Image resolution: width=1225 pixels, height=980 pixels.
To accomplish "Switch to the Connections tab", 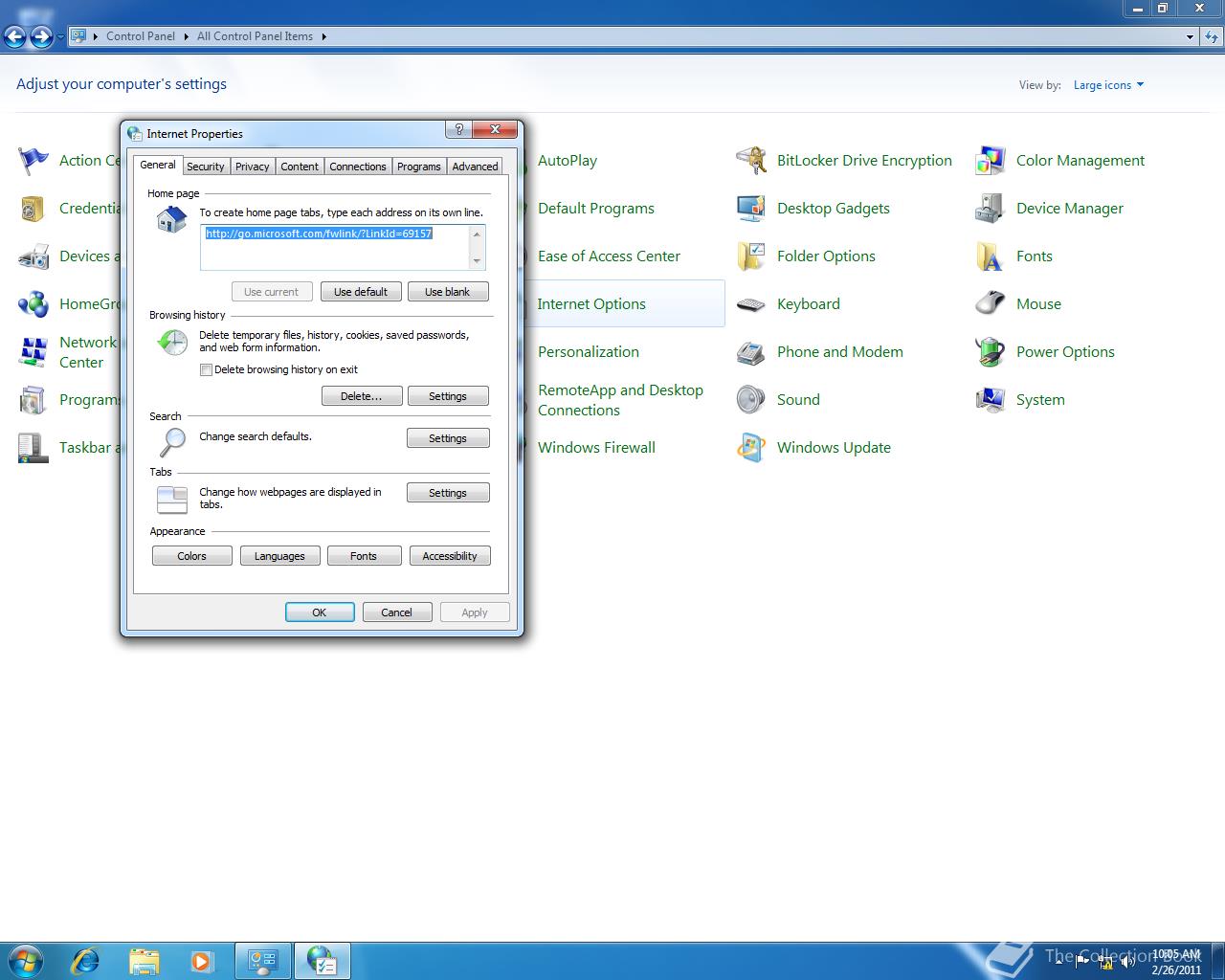I will 358,167.
